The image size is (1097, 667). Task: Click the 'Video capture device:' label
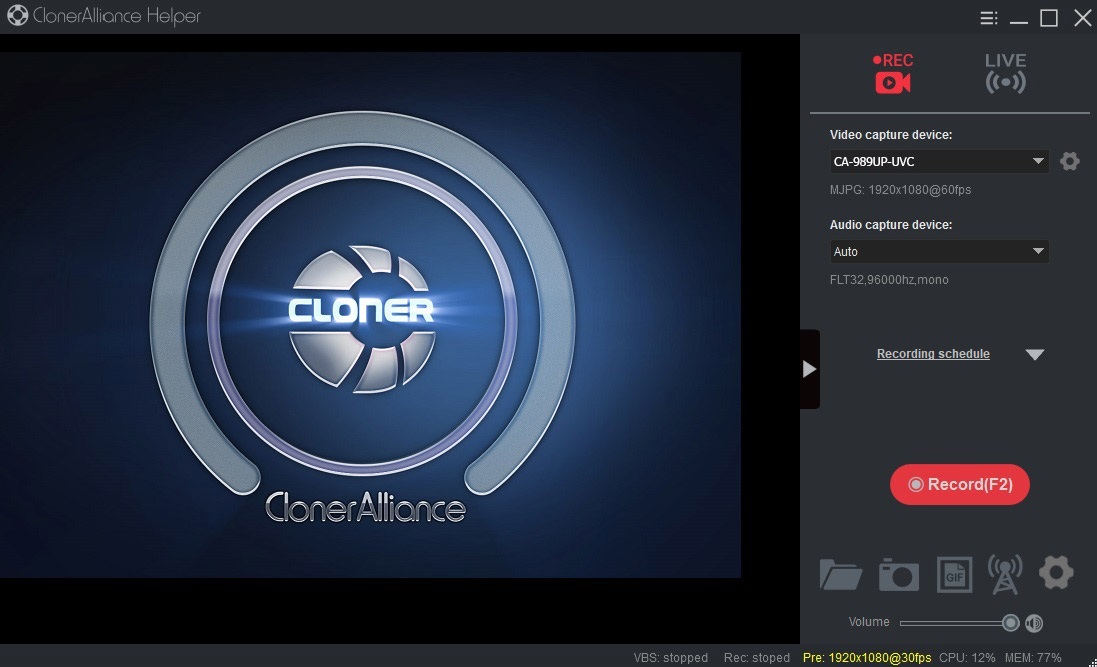pos(891,135)
